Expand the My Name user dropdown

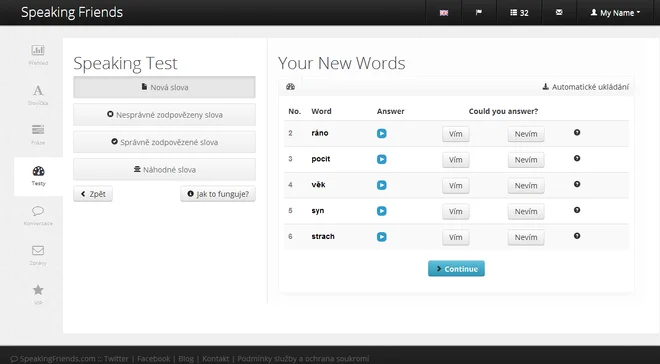615,13
